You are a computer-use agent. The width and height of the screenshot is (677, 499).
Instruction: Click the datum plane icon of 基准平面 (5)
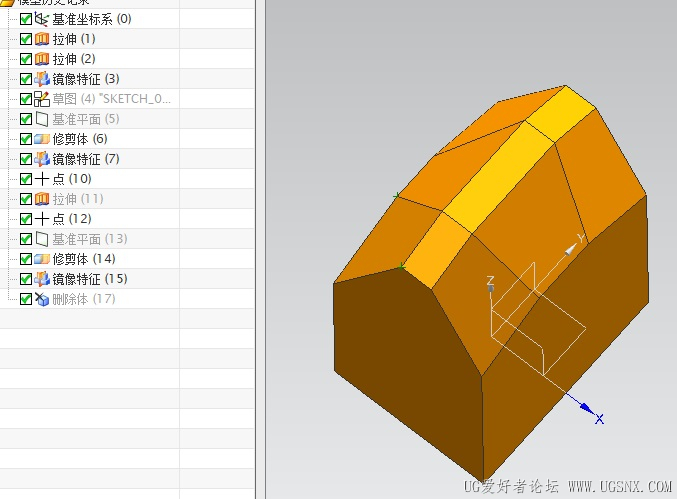click(42, 119)
